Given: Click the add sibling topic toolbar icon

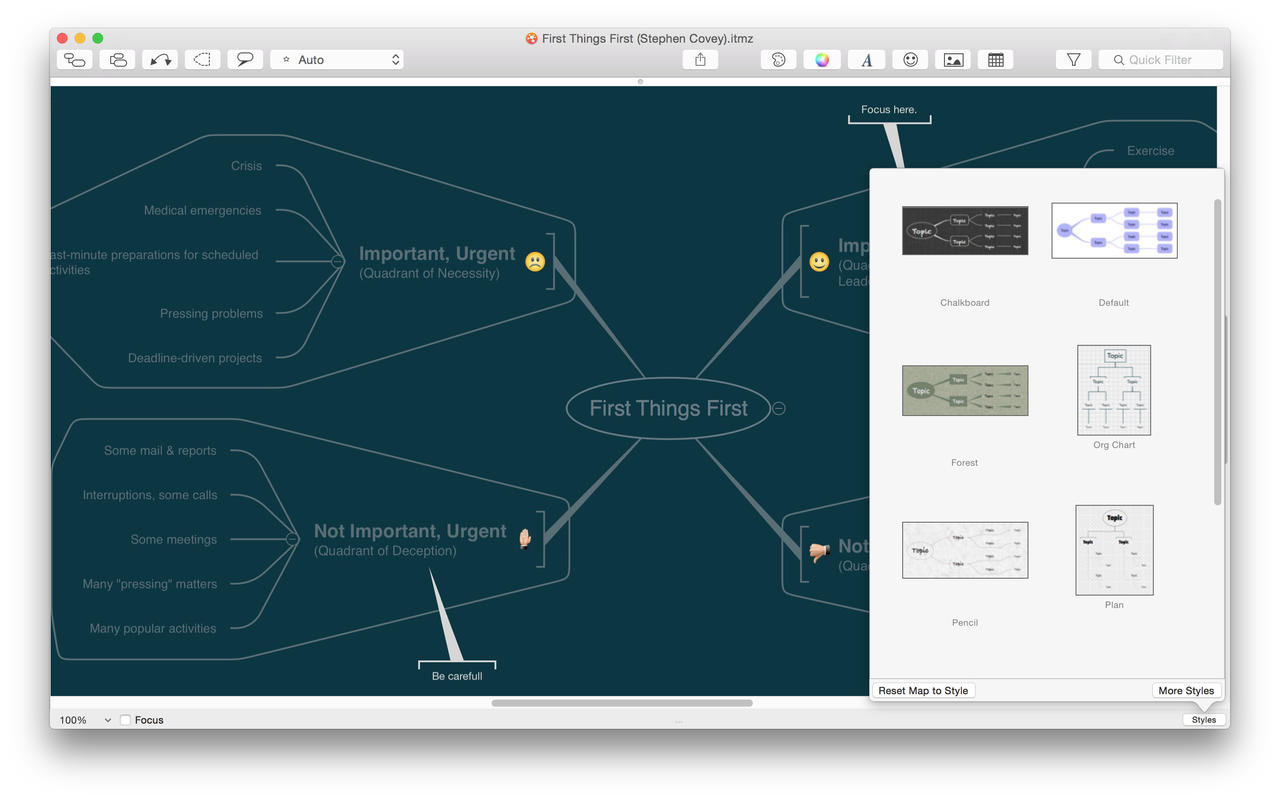Looking at the screenshot, I should tap(118, 60).
